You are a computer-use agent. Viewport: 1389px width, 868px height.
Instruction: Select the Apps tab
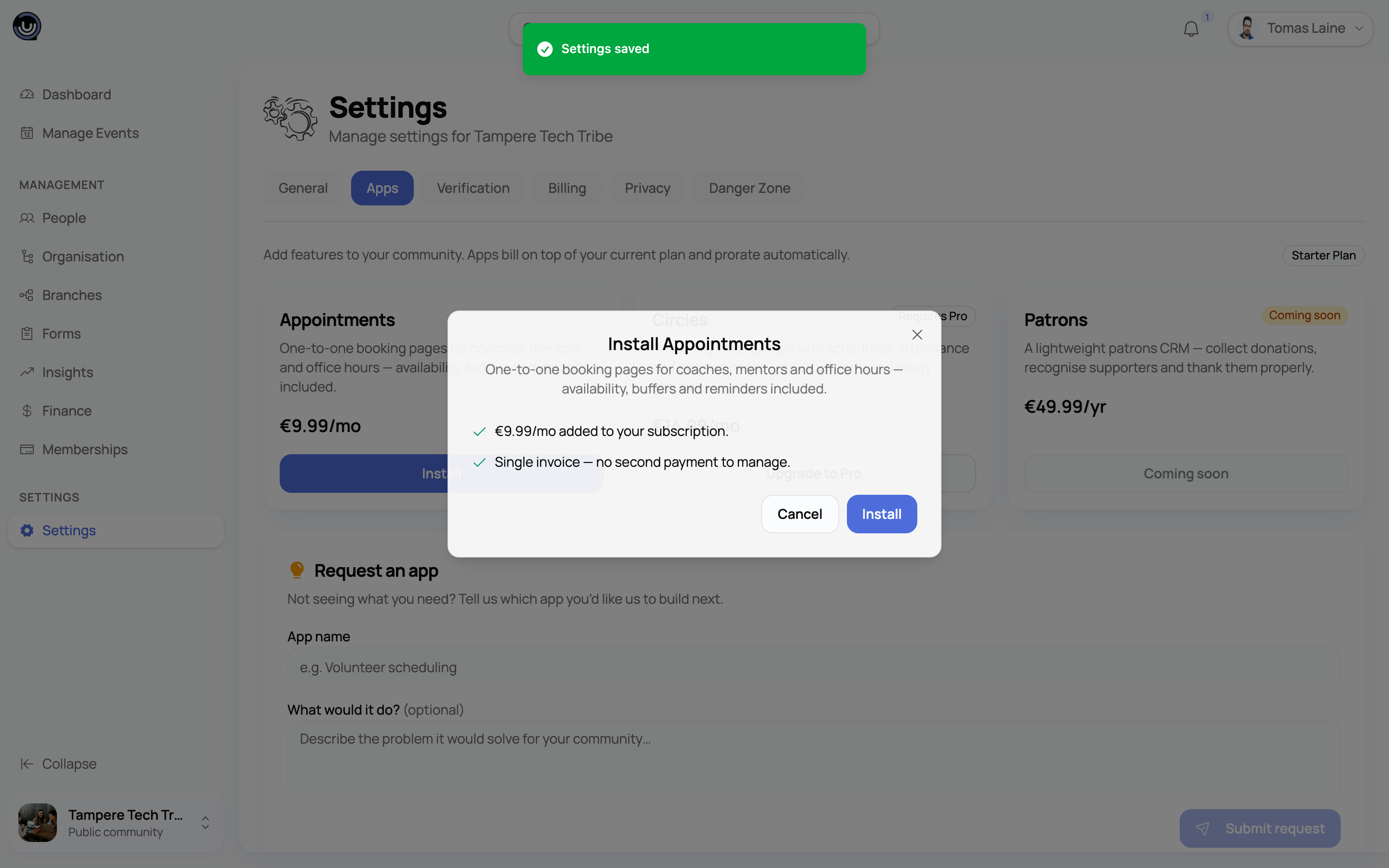(x=382, y=188)
